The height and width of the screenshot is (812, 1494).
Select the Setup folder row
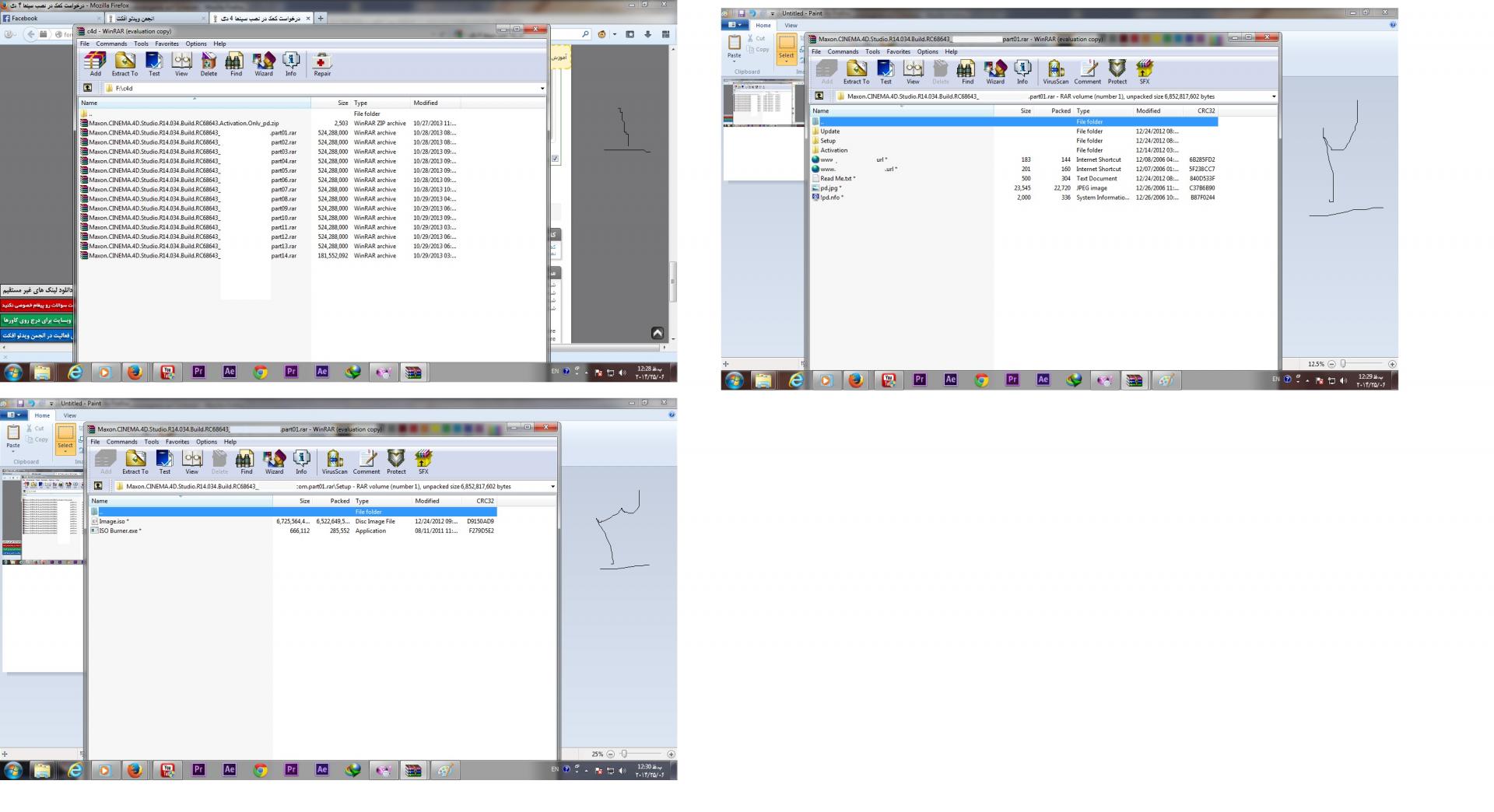[x=1014, y=141]
